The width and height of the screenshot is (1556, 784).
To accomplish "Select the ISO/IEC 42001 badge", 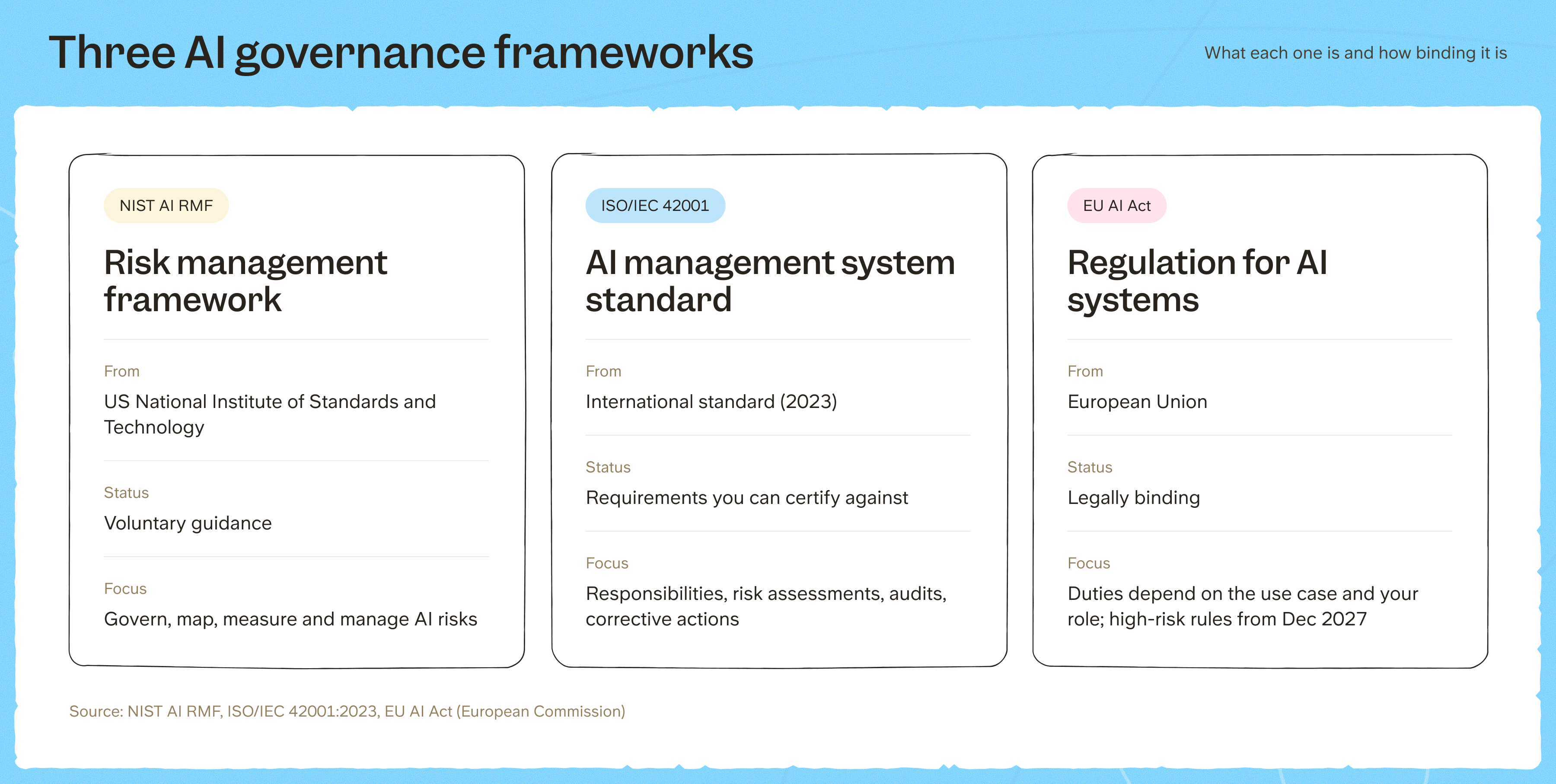I will [655, 205].
